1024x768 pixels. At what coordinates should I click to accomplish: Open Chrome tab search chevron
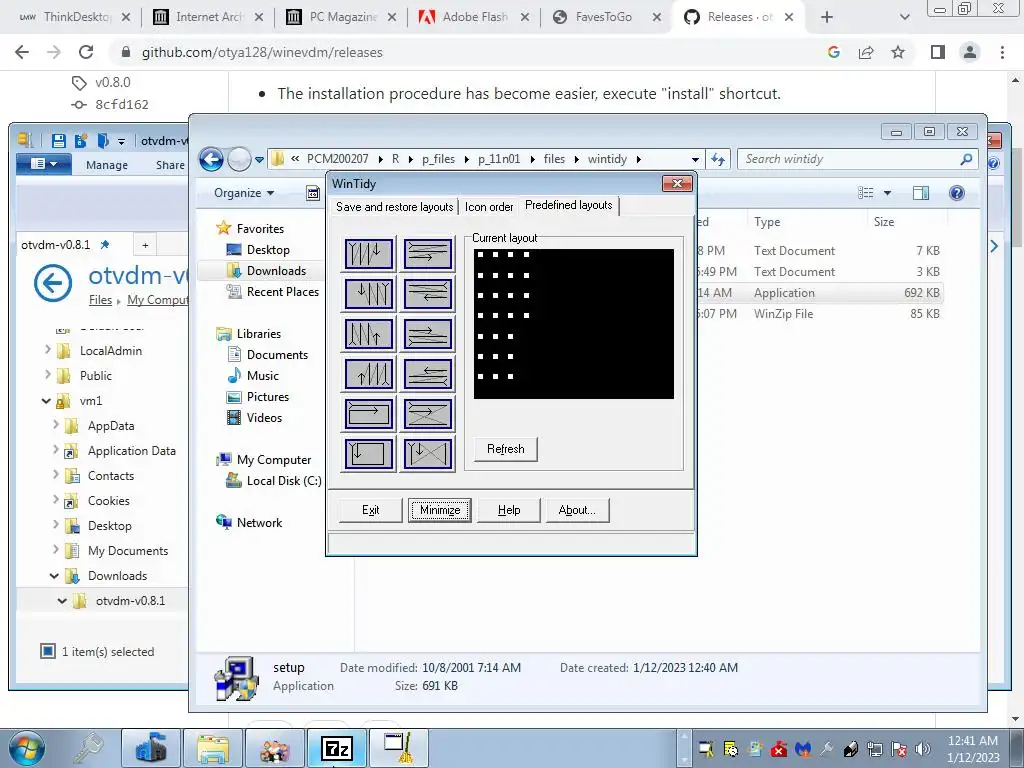(x=904, y=17)
